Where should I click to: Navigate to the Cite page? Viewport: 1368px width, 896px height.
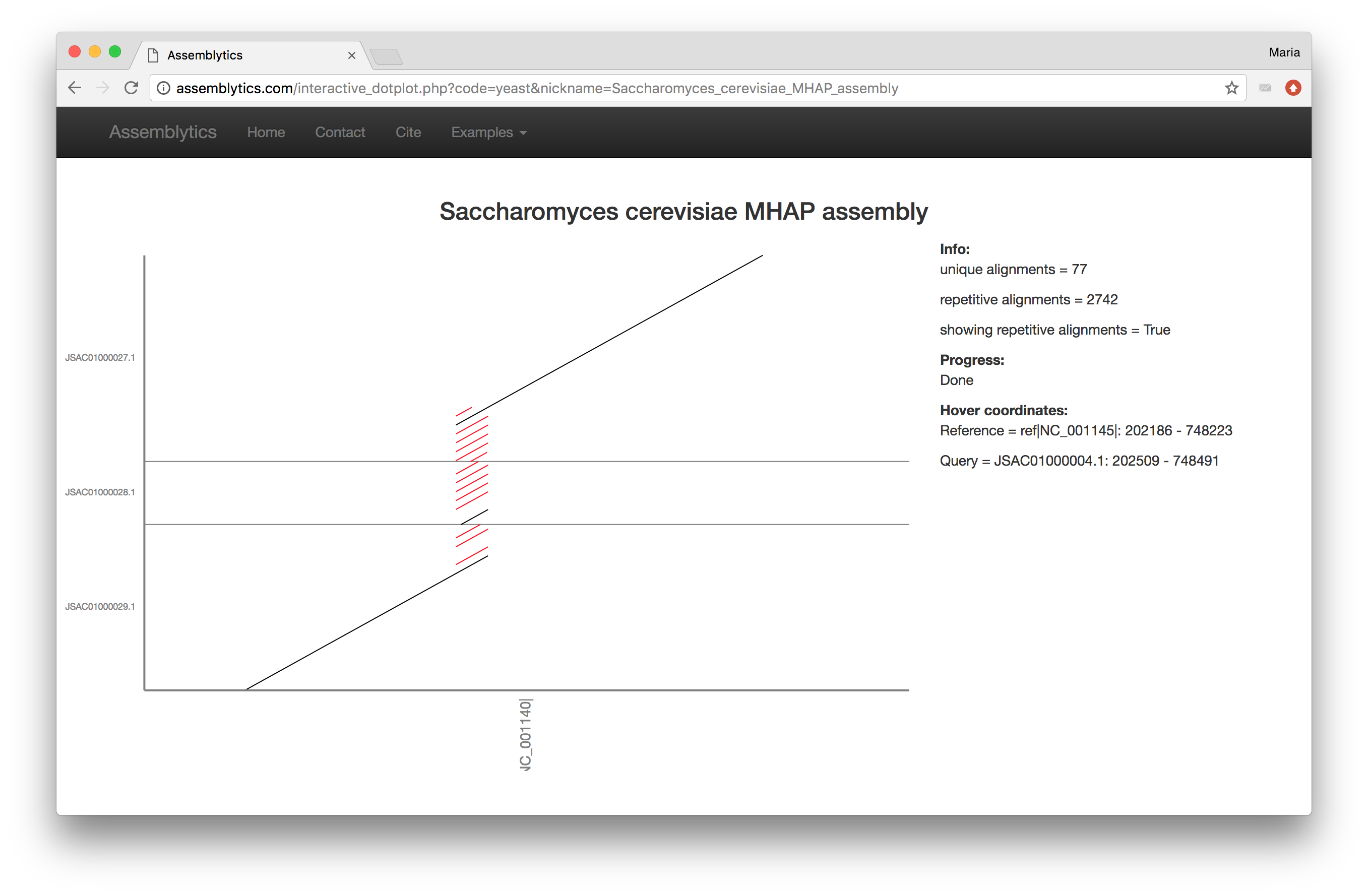408,132
